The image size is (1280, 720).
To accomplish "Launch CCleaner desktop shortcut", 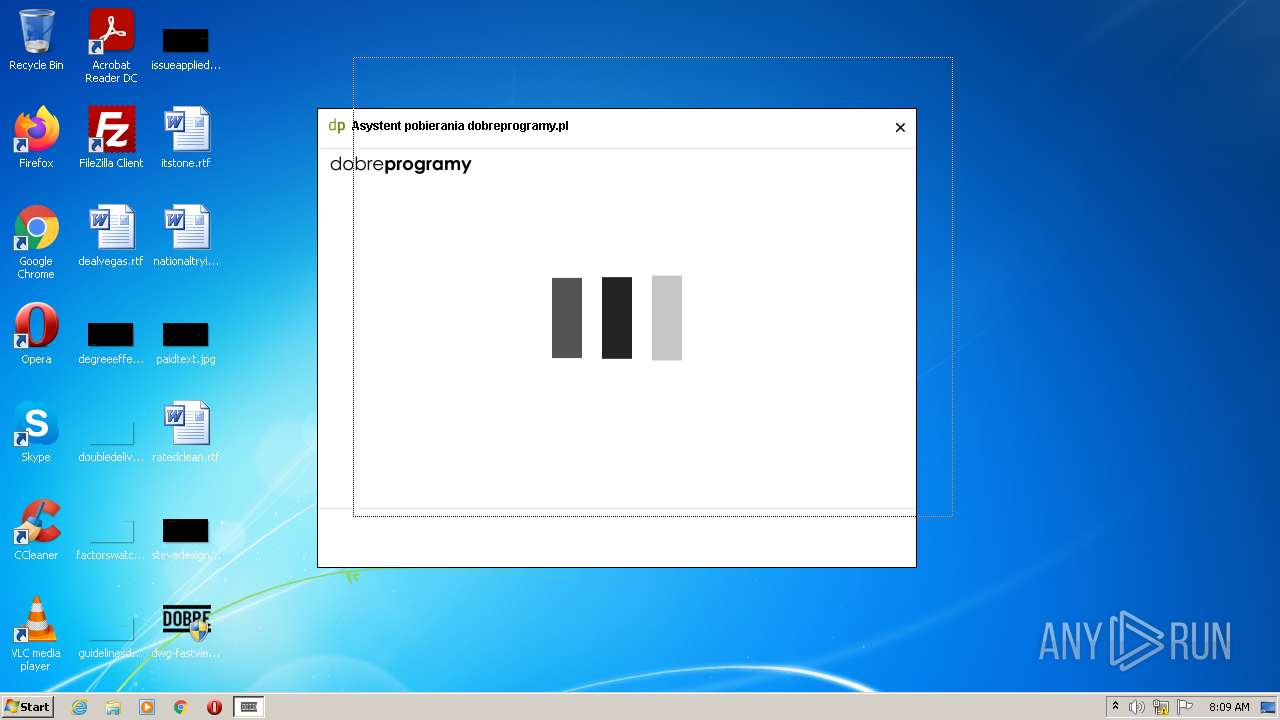I will (x=36, y=530).
